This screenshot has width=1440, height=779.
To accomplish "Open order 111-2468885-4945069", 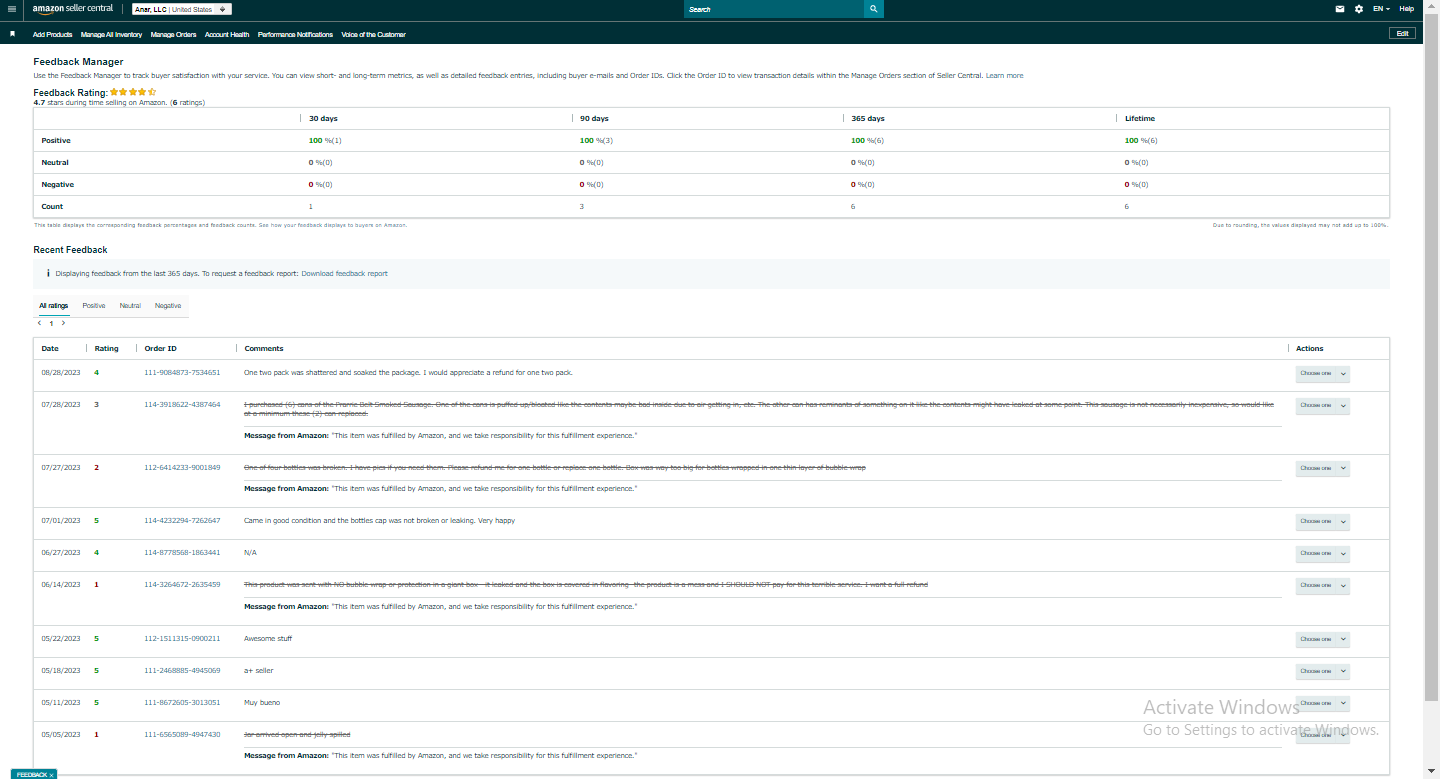I will 182,671.
